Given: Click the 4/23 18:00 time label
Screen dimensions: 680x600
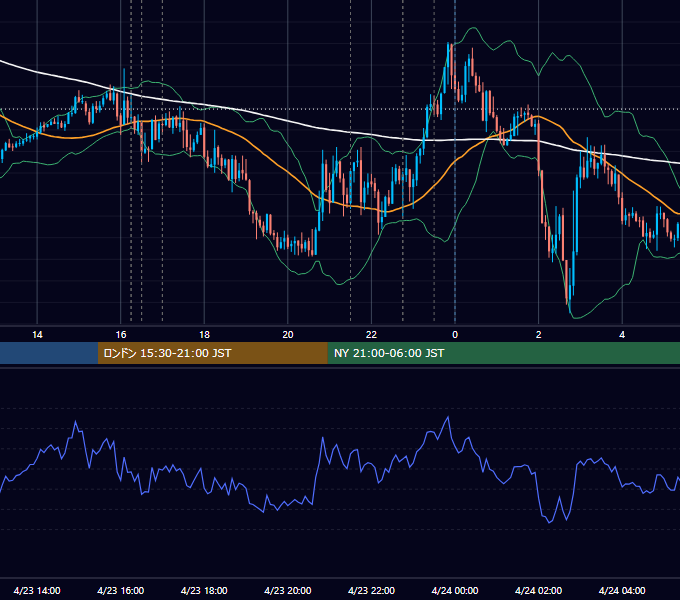Looking at the screenshot, I should point(204,590).
